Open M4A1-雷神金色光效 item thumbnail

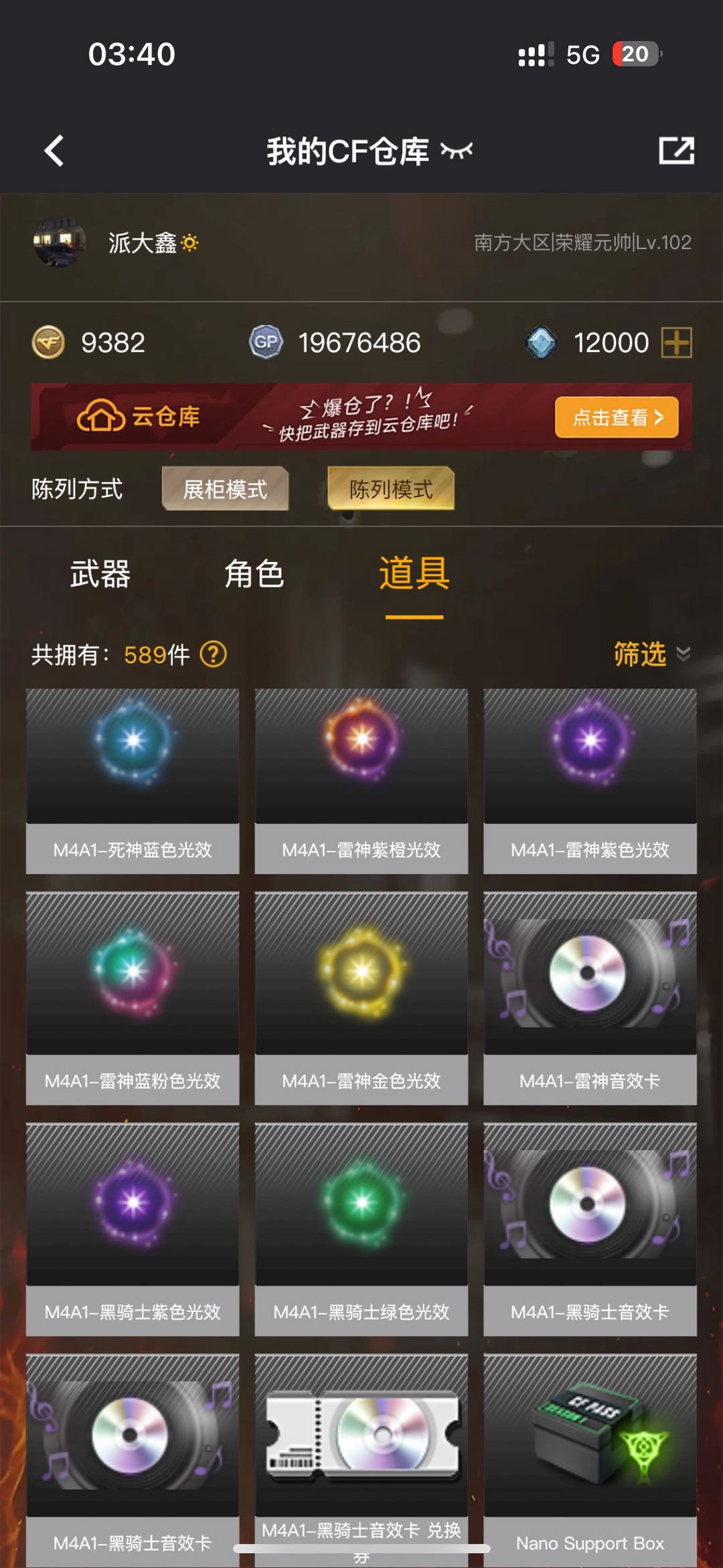pos(361,973)
